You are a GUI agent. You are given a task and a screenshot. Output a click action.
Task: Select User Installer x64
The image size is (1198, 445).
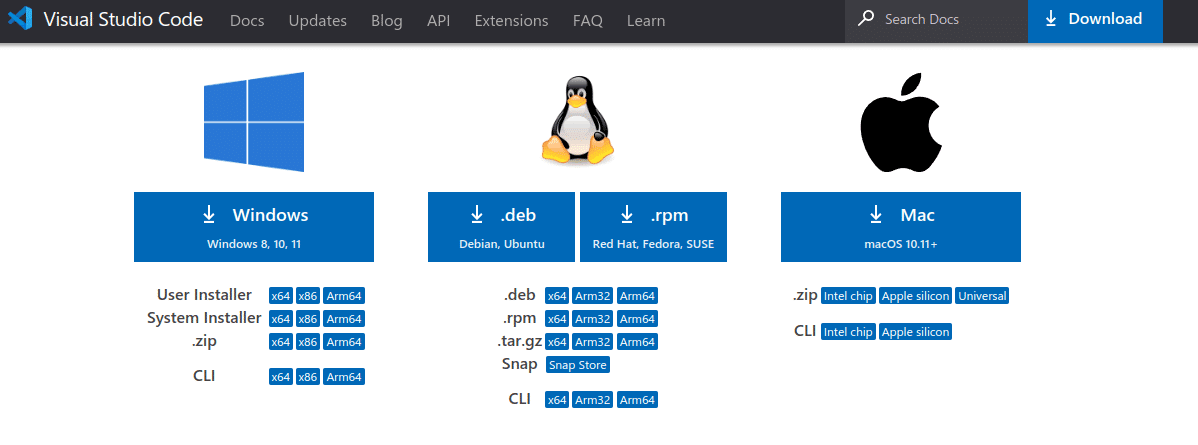point(280,296)
